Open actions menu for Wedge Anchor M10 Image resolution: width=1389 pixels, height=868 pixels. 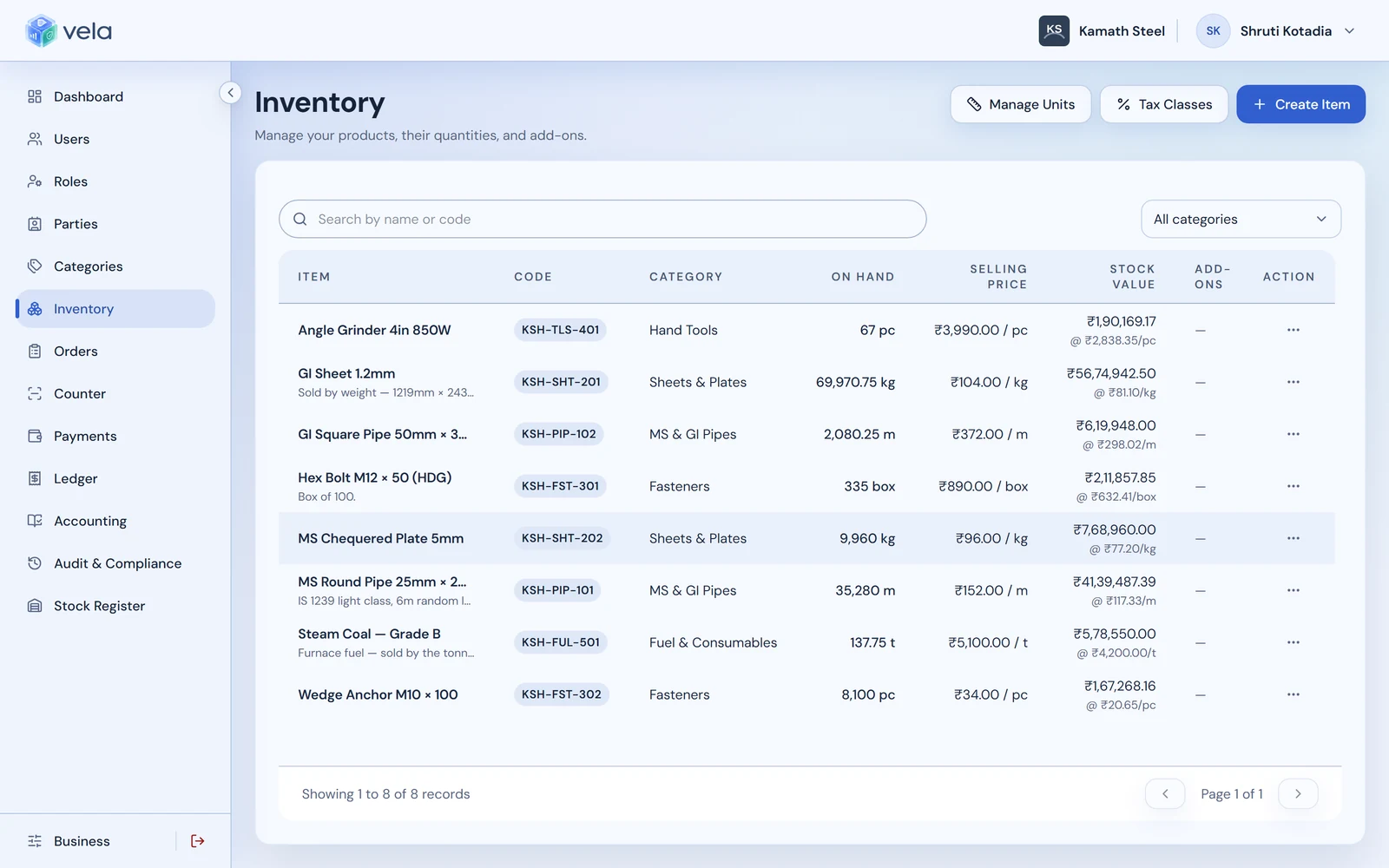tap(1293, 694)
